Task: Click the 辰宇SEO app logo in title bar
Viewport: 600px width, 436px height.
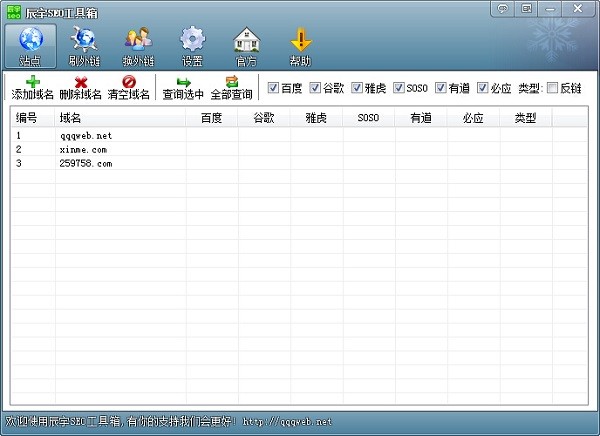Action: [14, 12]
